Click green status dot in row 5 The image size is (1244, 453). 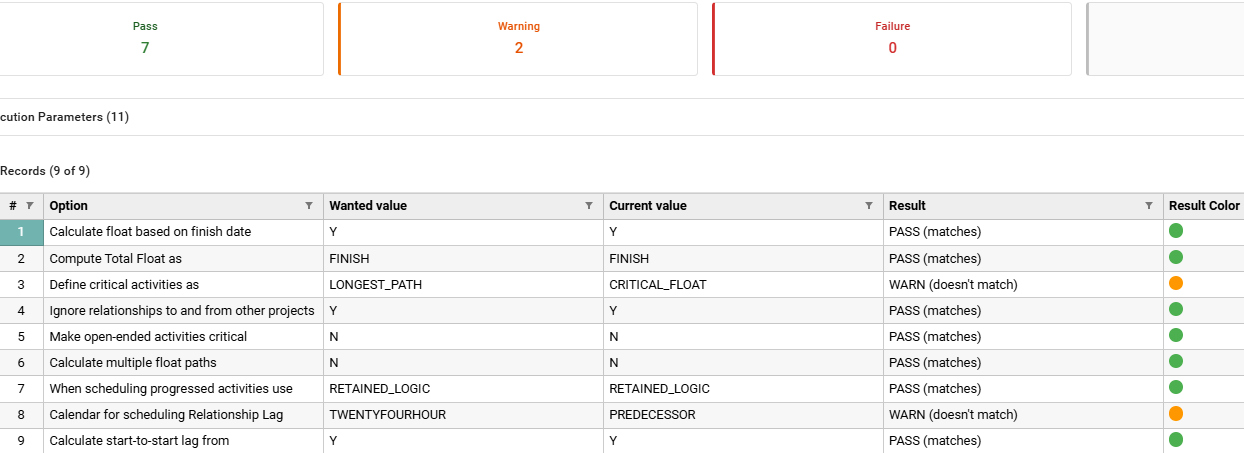1176,336
